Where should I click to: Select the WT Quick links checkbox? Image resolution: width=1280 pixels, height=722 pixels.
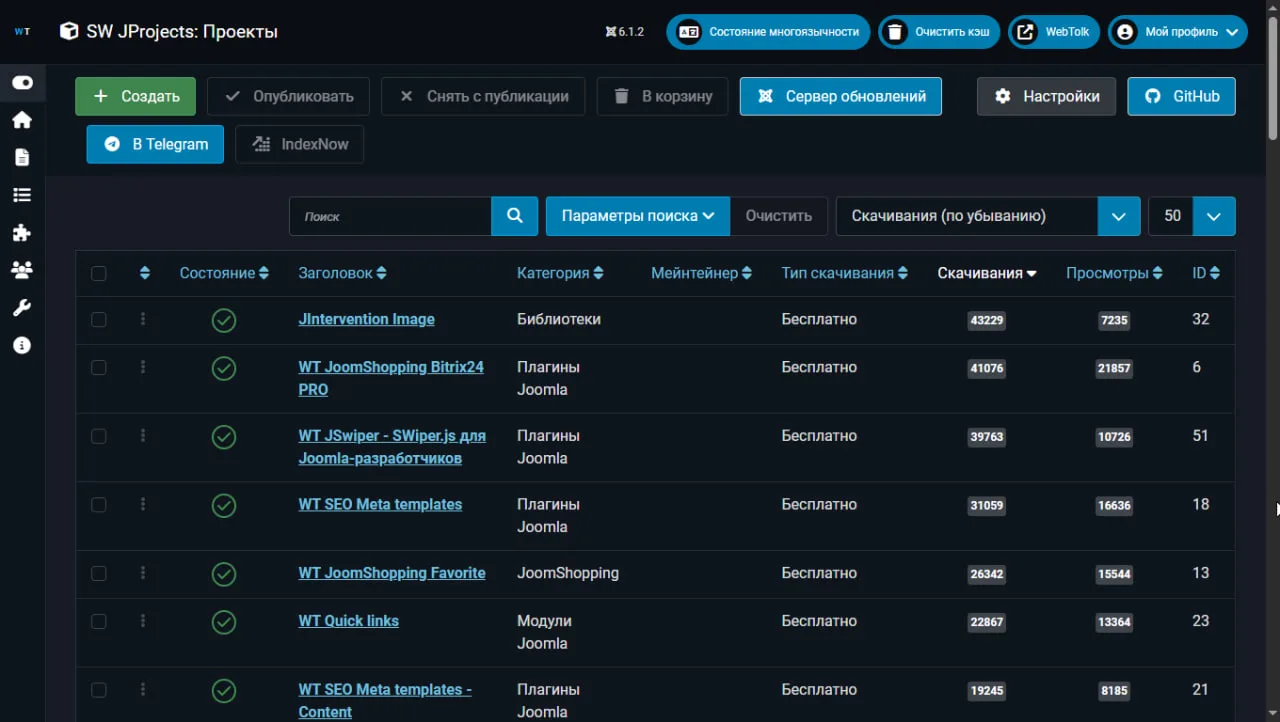[x=99, y=621]
